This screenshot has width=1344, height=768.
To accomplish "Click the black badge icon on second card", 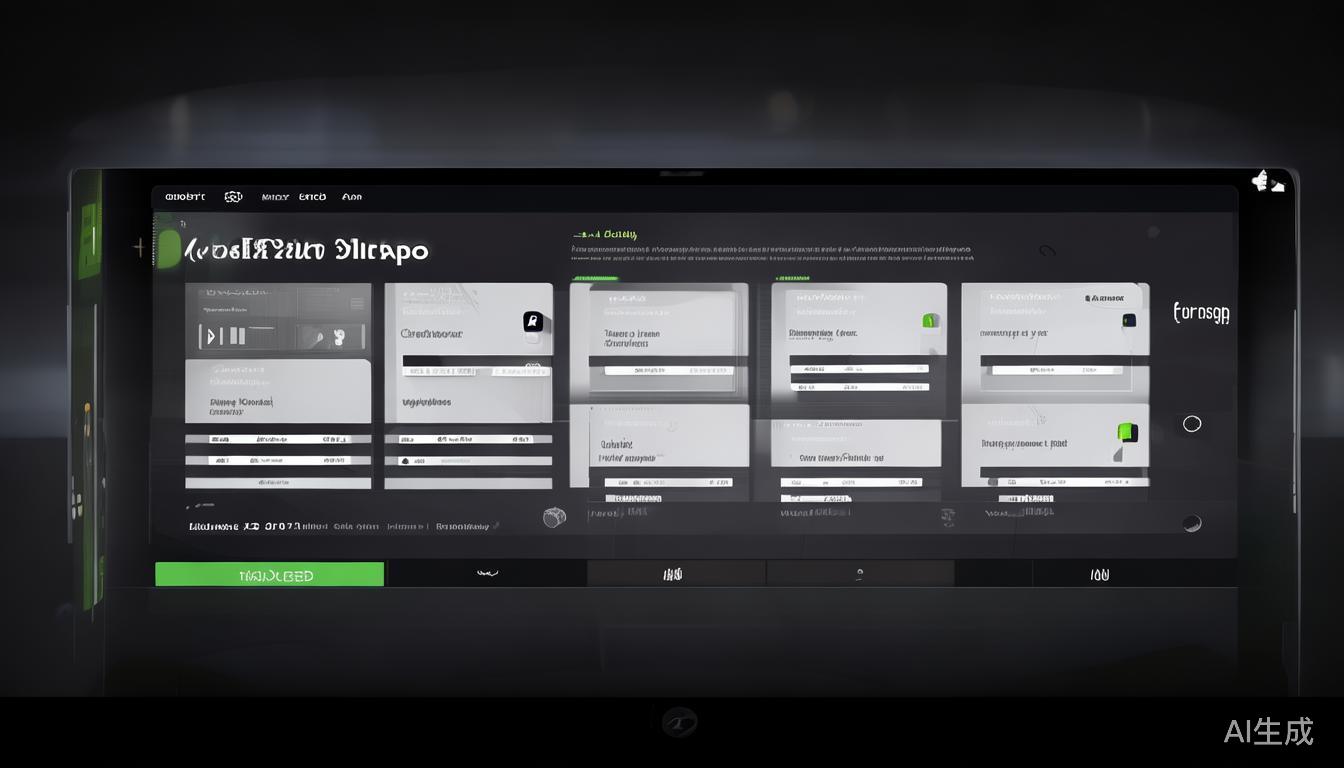I will click(533, 321).
